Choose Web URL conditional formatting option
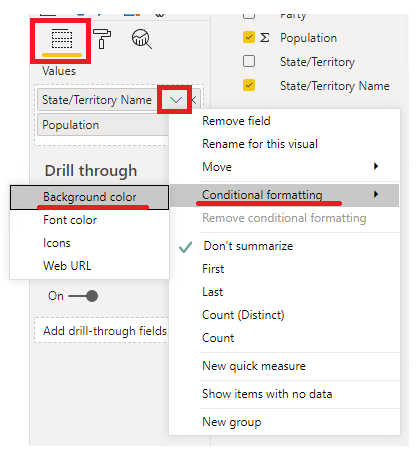The image size is (417, 456). pos(89,266)
